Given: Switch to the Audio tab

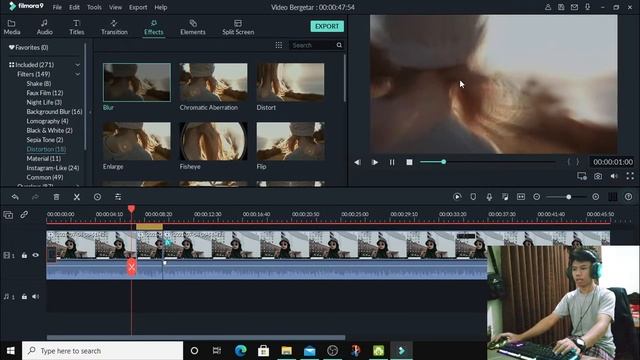Looking at the screenshot, I should point(44,27).
